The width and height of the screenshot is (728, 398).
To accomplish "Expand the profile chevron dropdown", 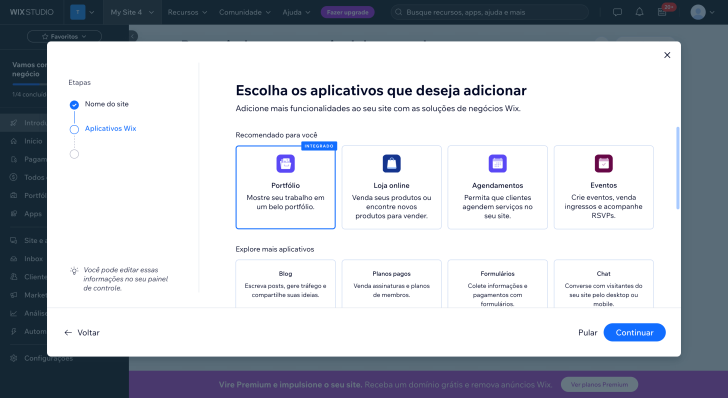I will 712,13.
